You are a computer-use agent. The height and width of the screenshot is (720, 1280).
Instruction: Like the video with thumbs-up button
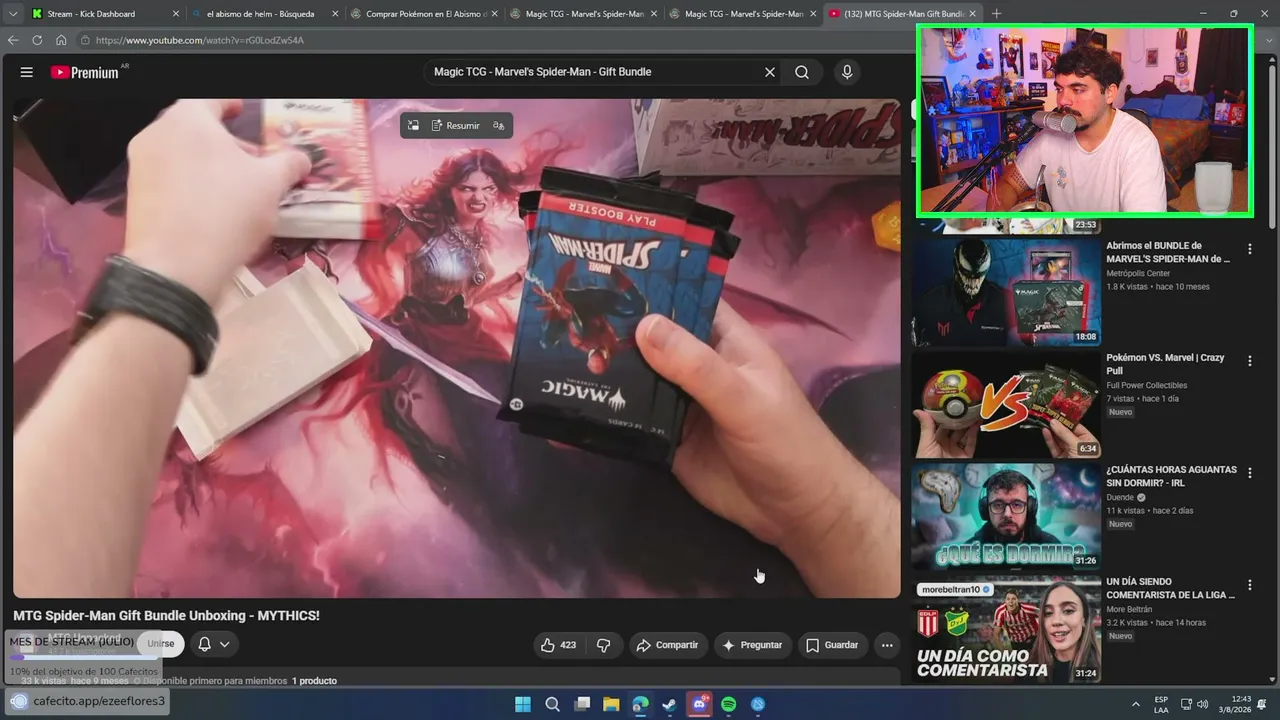558,645
